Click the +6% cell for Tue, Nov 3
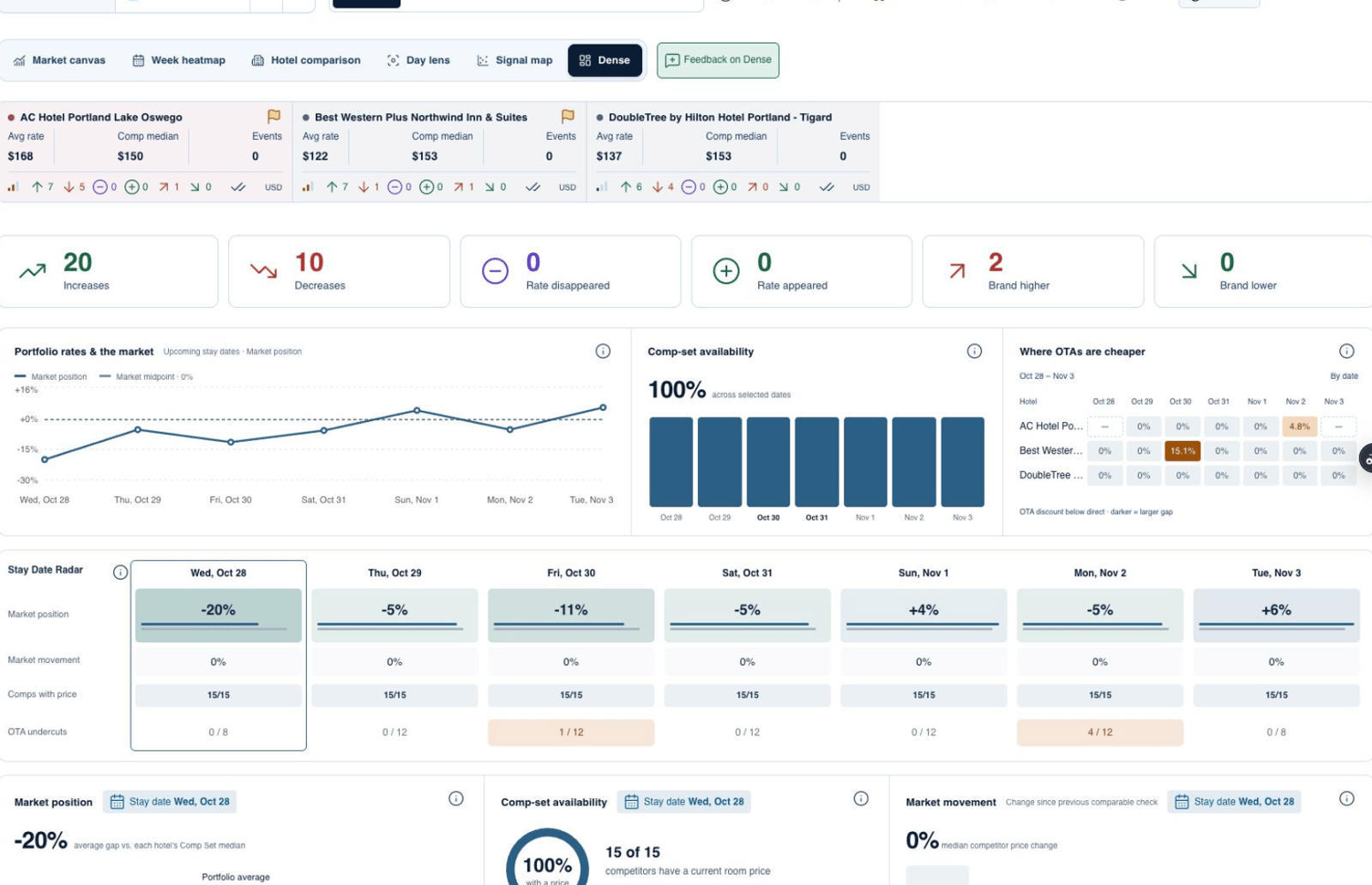Screen dimensions: 1372x885 1276,615
